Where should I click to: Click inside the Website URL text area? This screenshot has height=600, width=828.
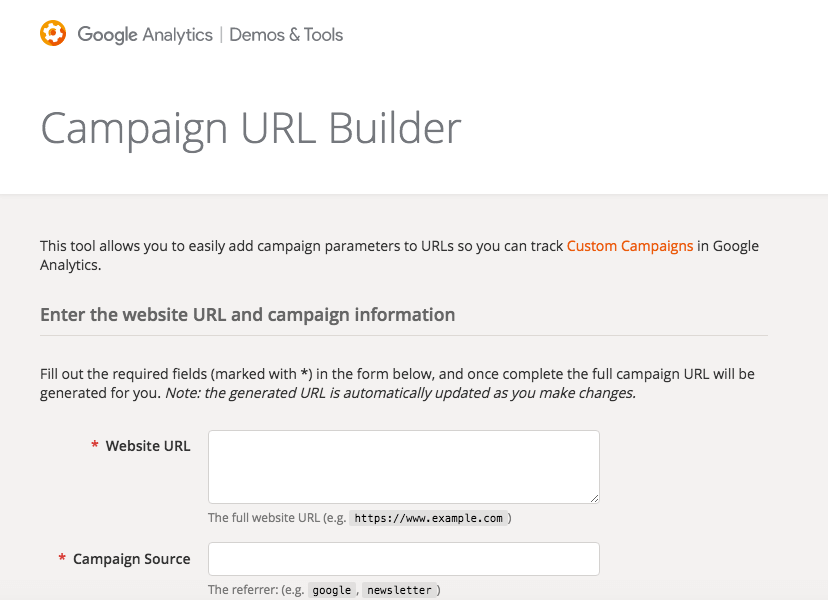click(x=402, y=466)
